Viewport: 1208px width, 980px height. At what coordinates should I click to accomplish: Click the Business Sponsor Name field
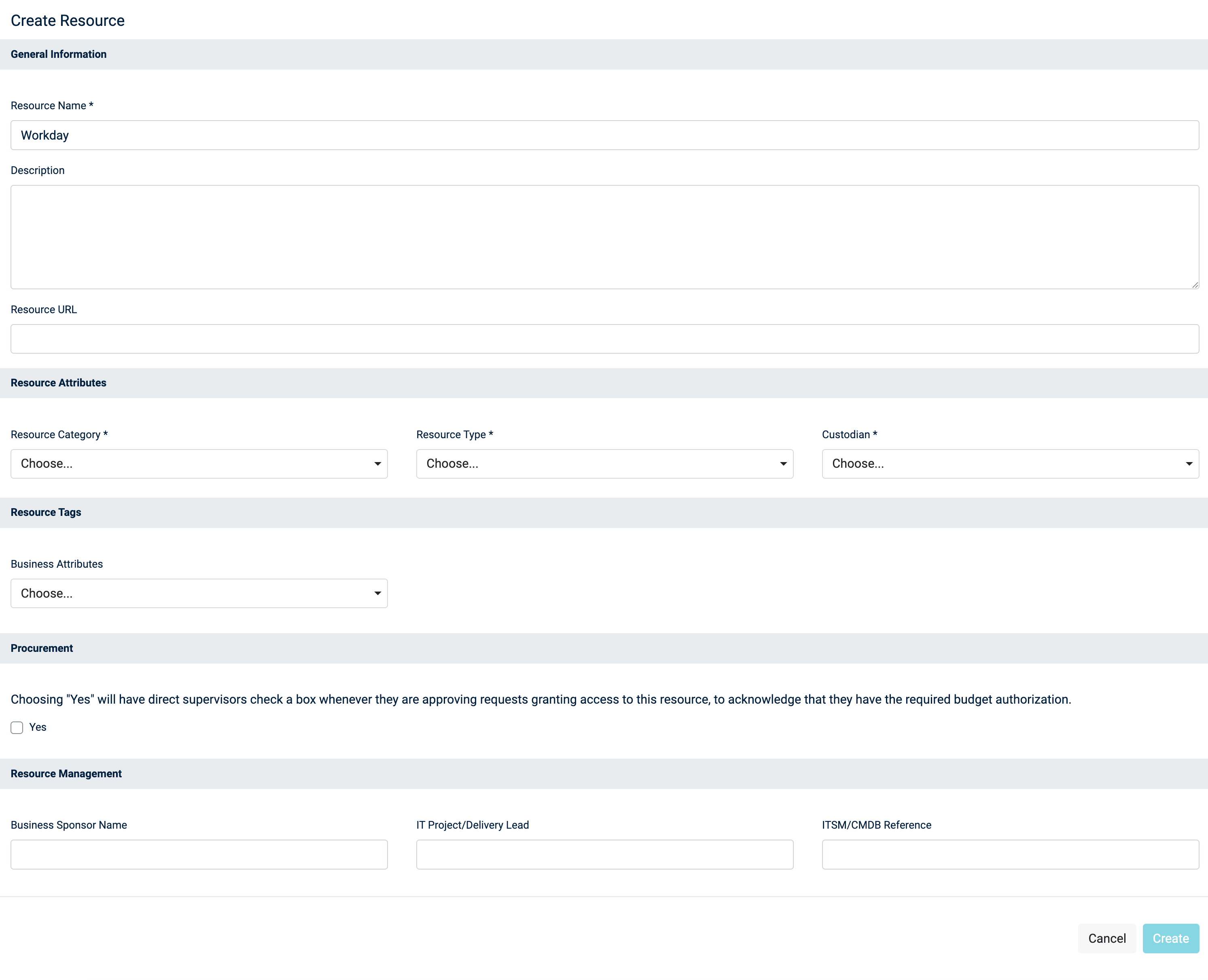point(199,854)
